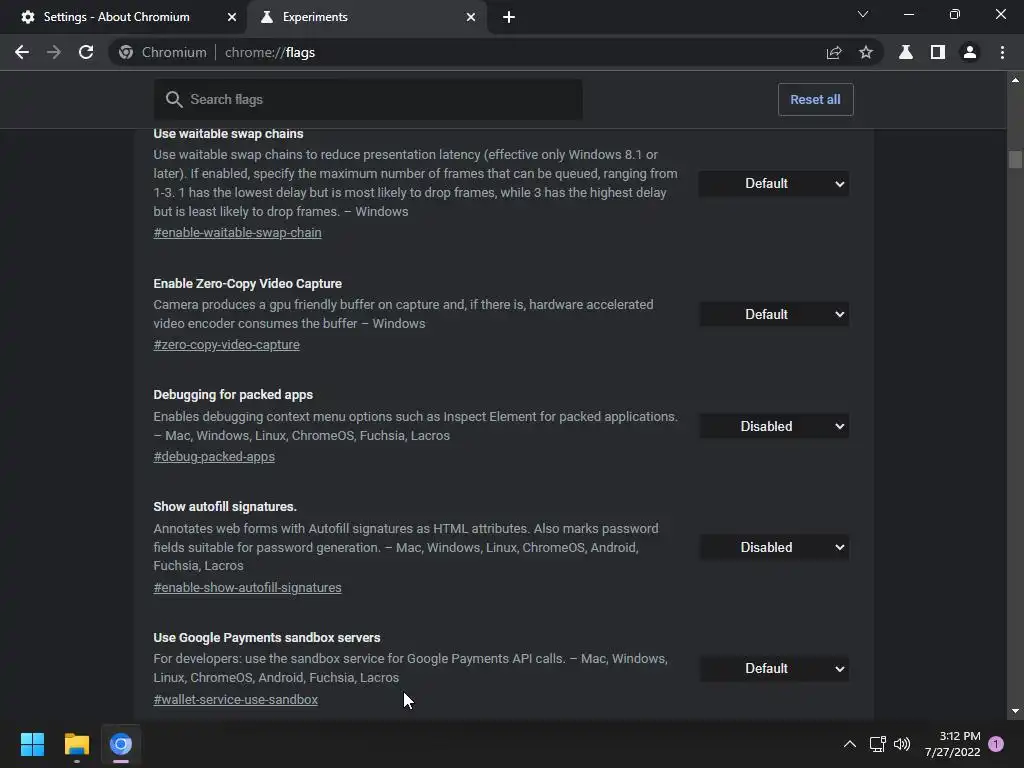Toggle the side panel icon

pyautogui.click(x=938, y=52)
